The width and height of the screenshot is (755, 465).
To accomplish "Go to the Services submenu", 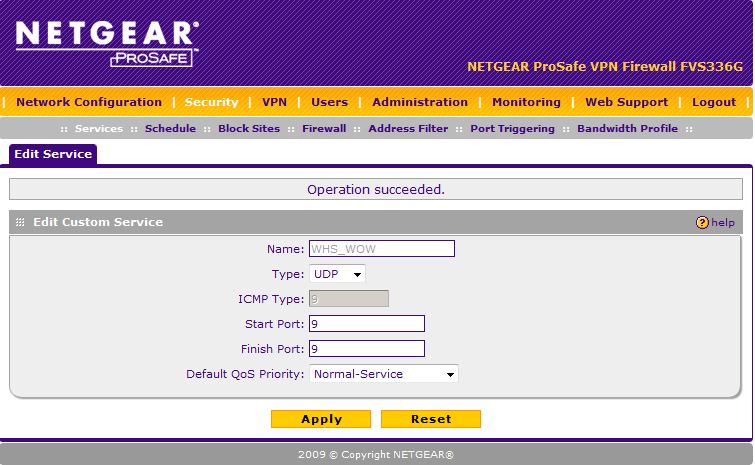I will [99, 129].
